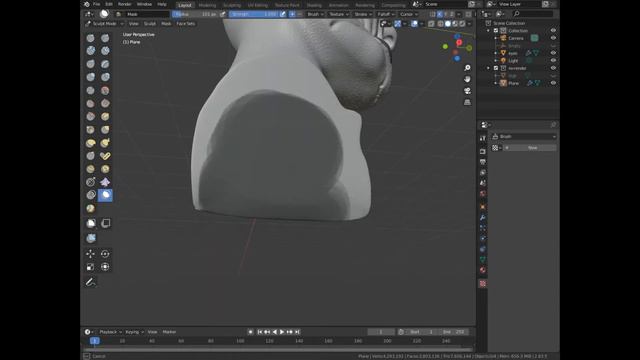Image resolution: width=640 pixels, height=360 pixels.
Task: Open the Texture header dropdown
Action: coord(339,14)
